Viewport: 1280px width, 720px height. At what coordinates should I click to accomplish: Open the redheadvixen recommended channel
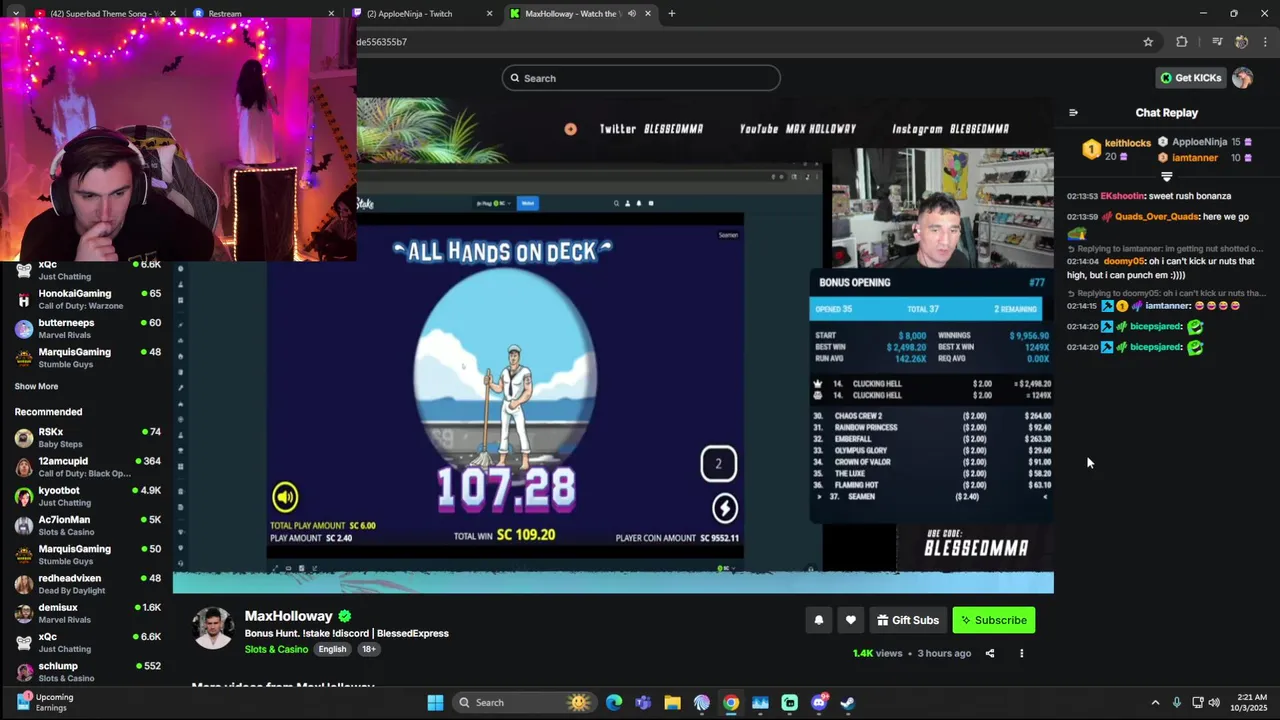pyautogui.click(x=88, y=584)
